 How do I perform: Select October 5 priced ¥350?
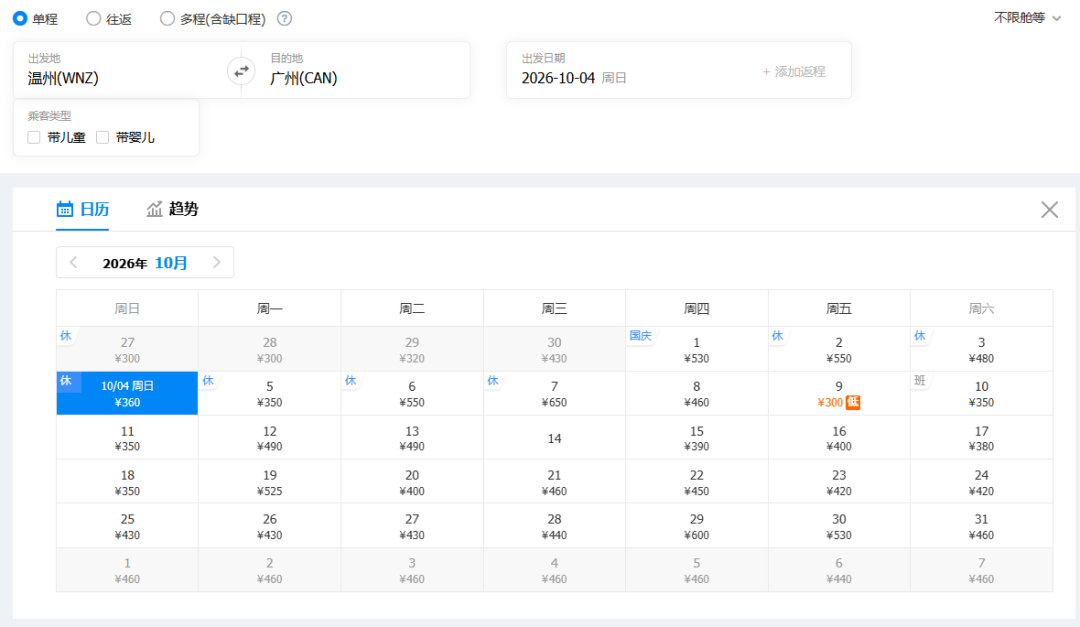click(269, 393)
